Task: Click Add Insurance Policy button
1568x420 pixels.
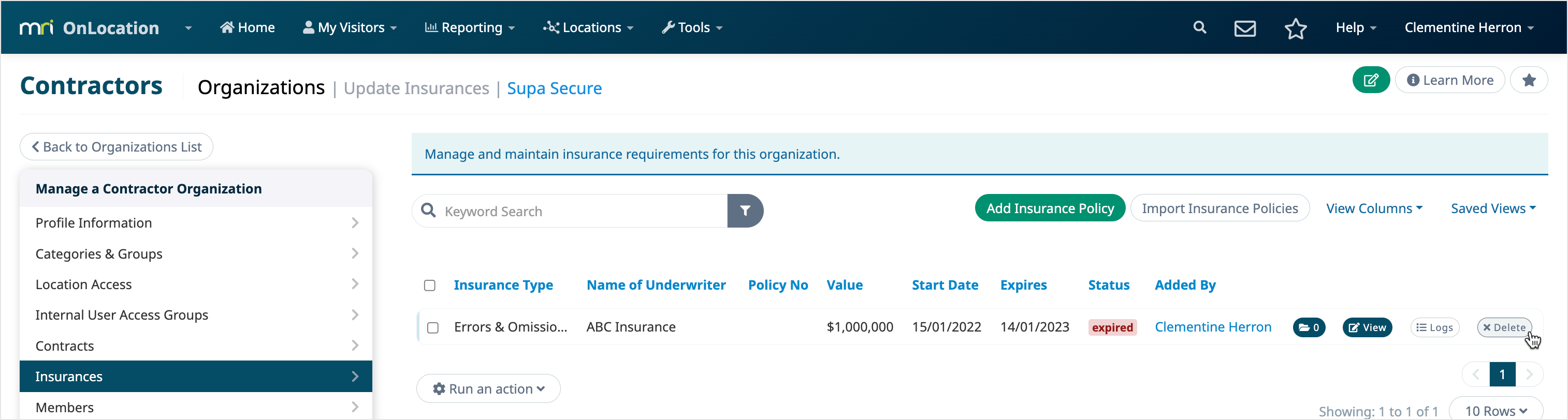Action: click(x=1050, y=208)
